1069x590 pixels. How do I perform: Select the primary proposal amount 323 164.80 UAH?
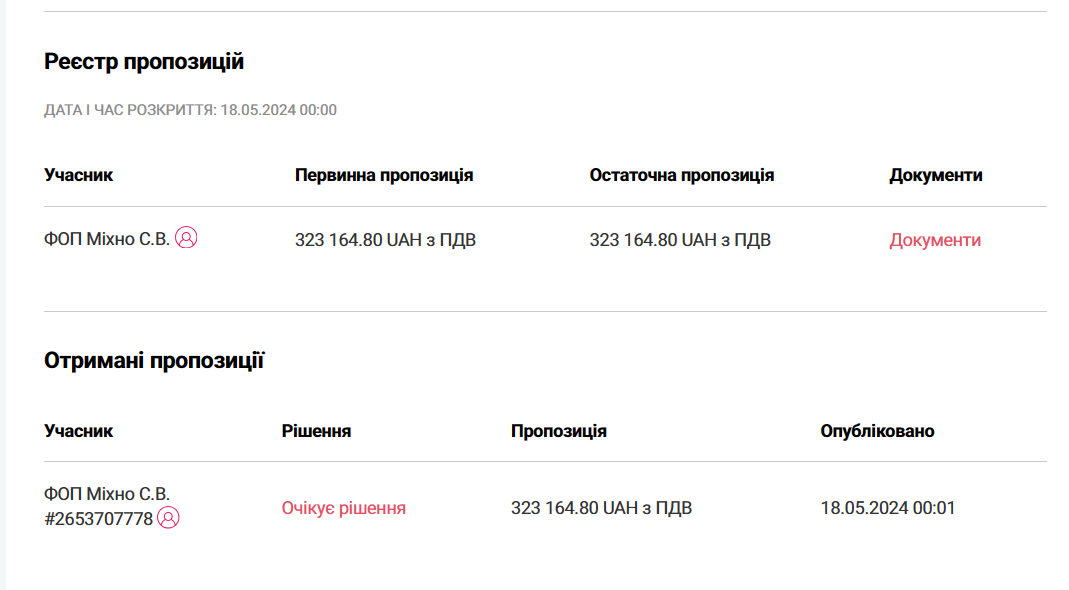pos(385,240)
